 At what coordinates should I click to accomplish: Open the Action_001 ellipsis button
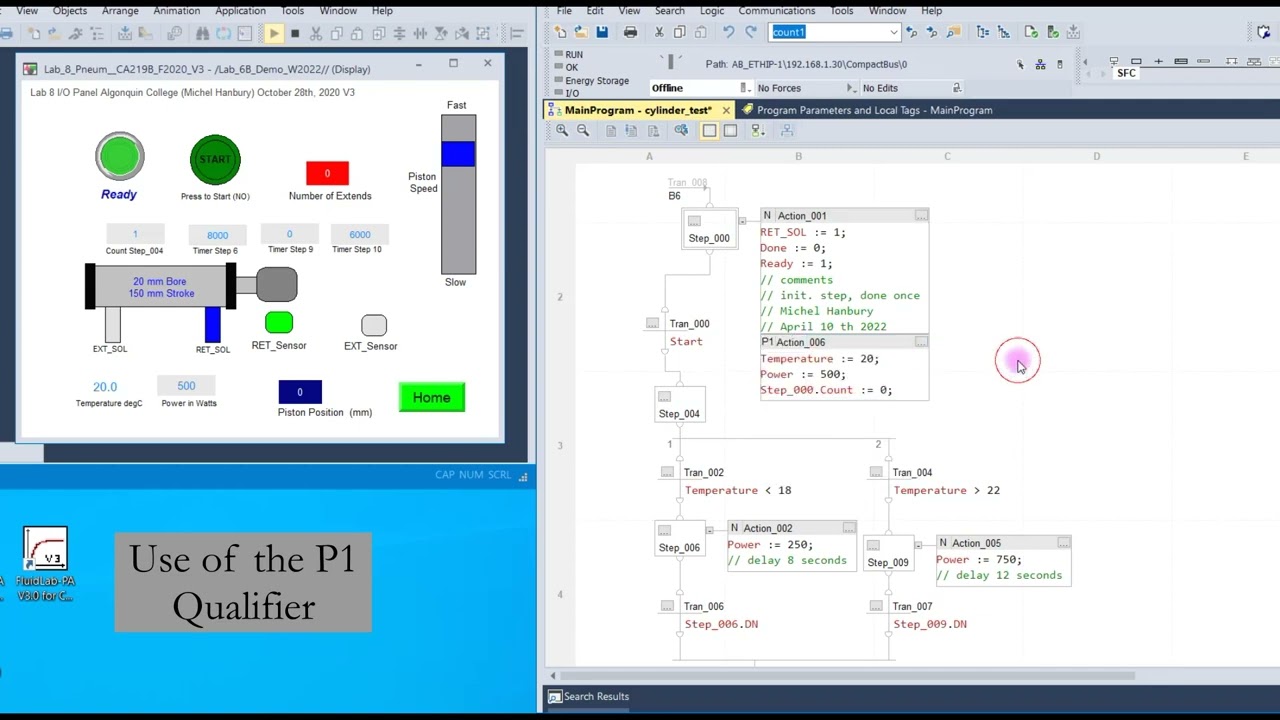pos(921,215)
